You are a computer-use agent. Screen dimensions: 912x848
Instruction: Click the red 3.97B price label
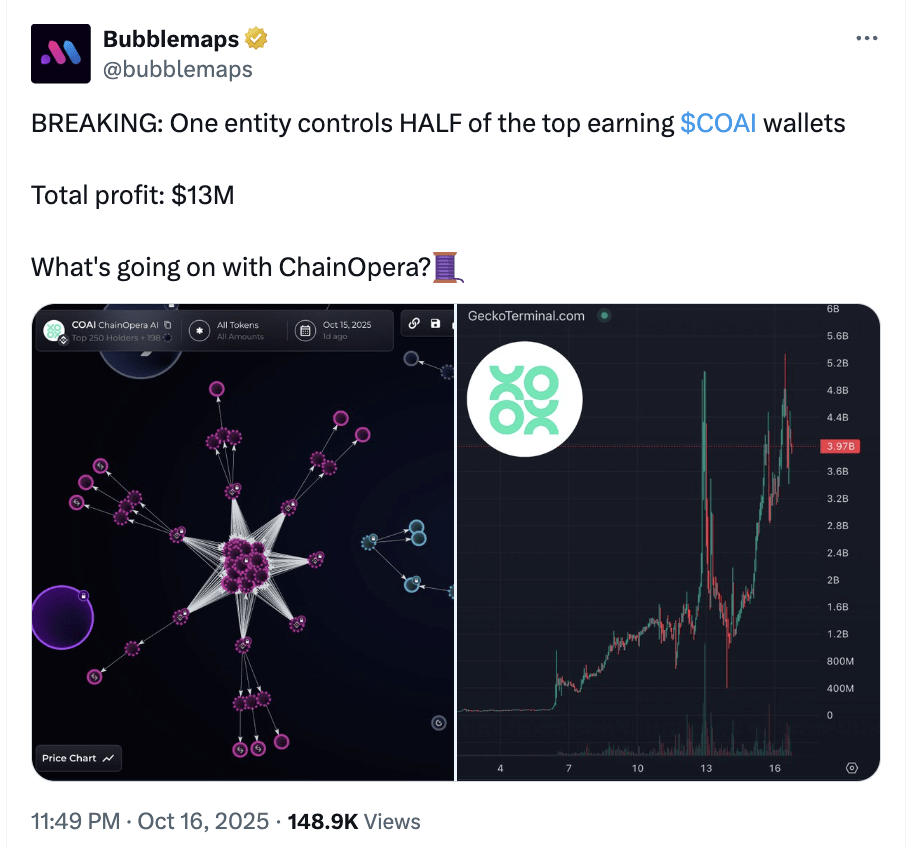(x=837, y=446)
